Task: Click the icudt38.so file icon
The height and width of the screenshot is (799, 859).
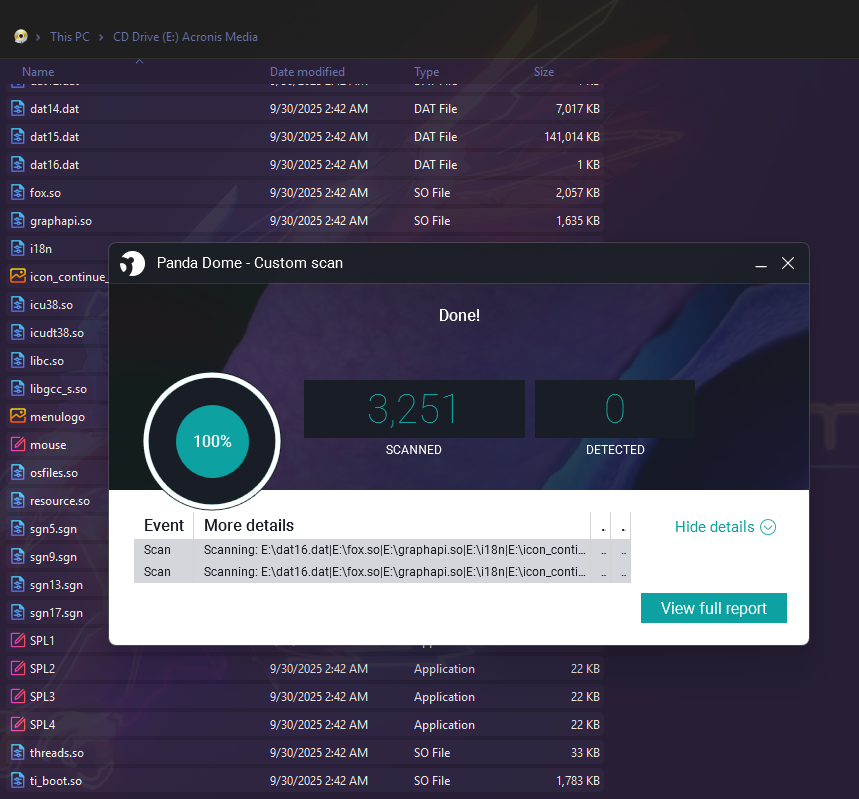Action: [18, 332]
